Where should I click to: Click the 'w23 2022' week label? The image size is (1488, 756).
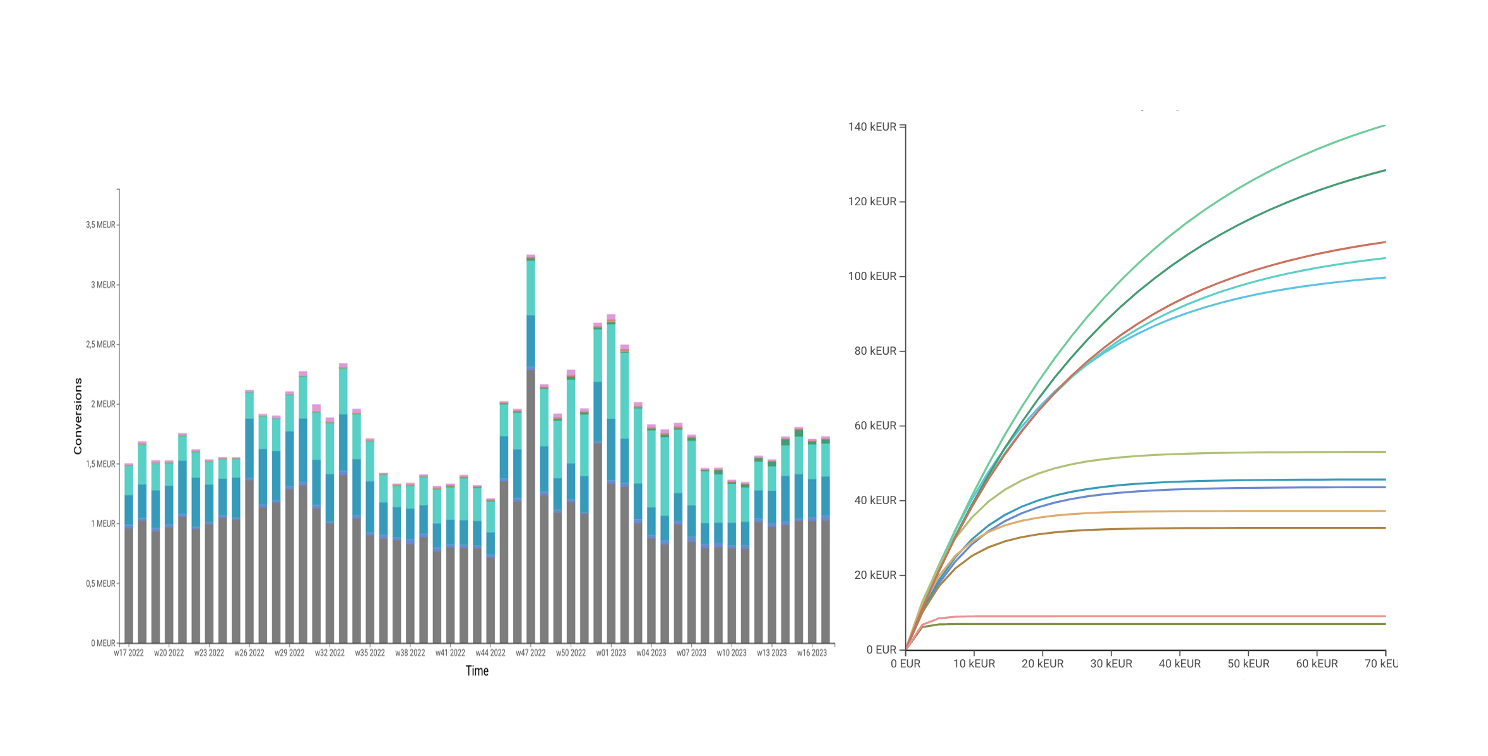coord(209,653)
